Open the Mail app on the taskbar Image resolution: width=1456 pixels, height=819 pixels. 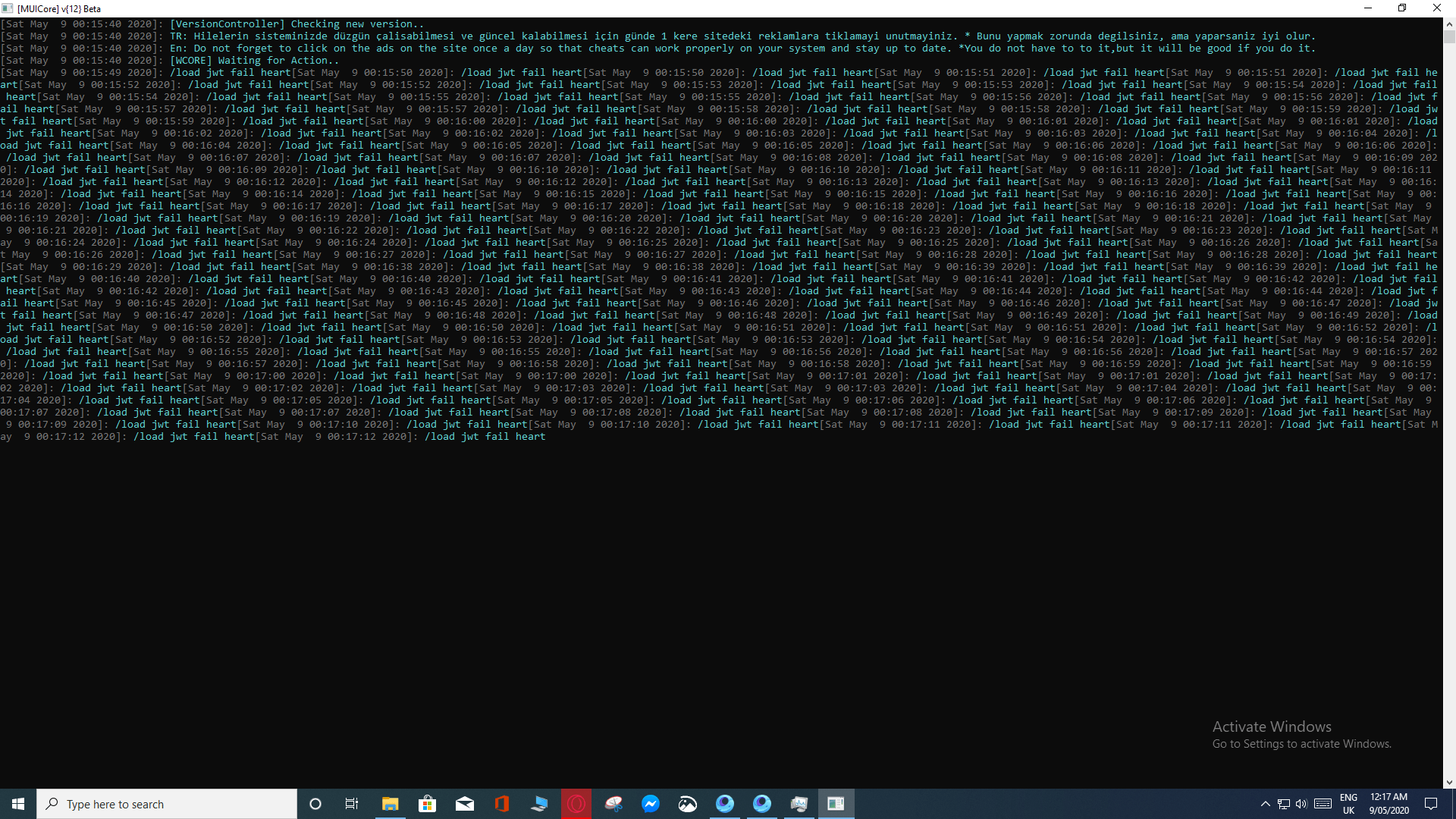(465, 804)
